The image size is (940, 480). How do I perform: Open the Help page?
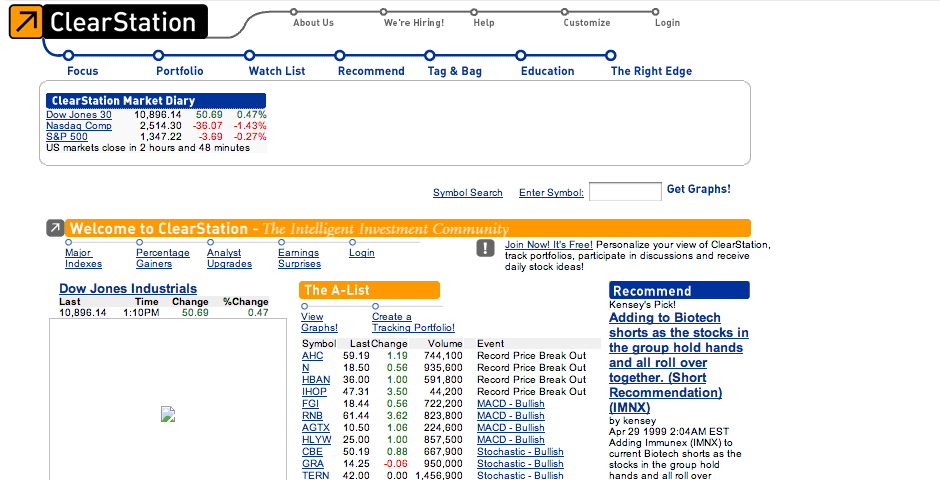484,23
